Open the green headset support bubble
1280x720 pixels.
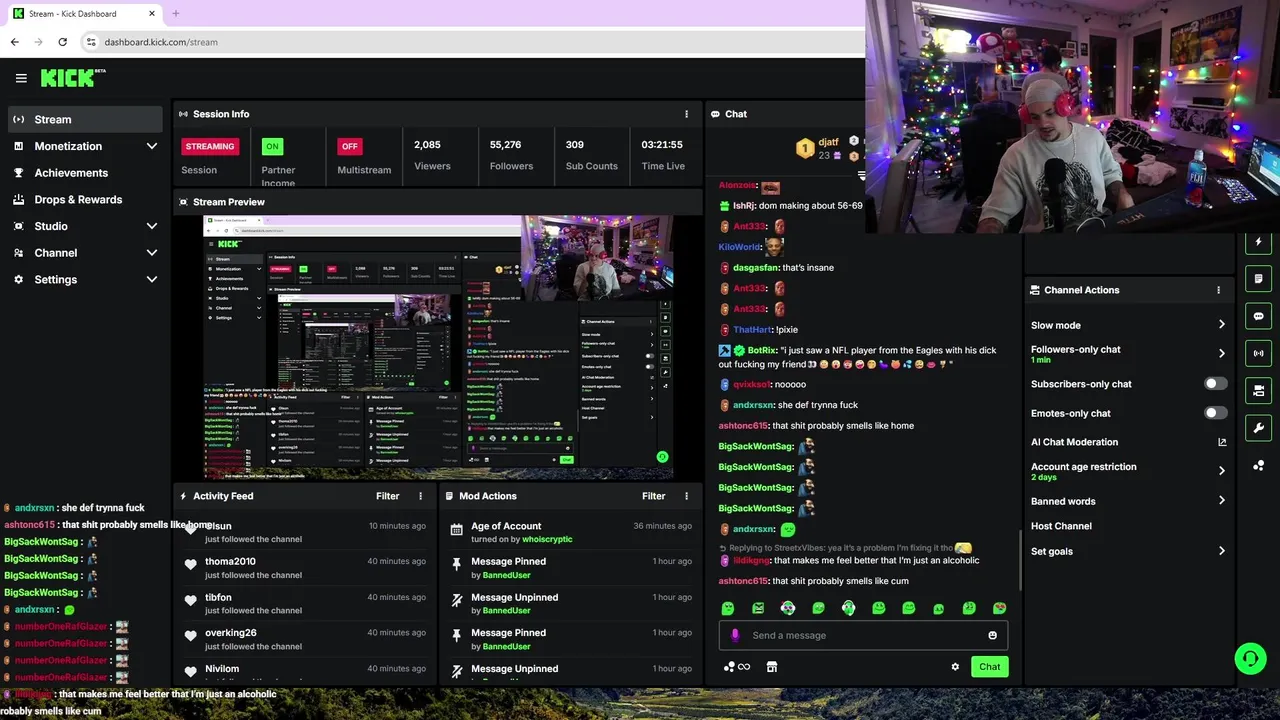pos(1250,658)
